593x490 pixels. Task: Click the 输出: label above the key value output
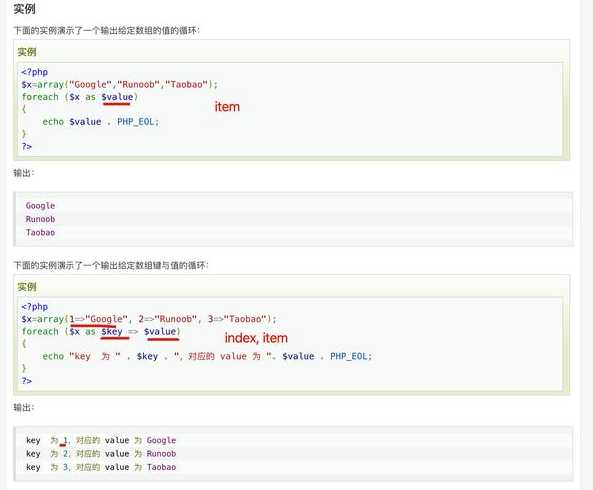click(24, 408)
